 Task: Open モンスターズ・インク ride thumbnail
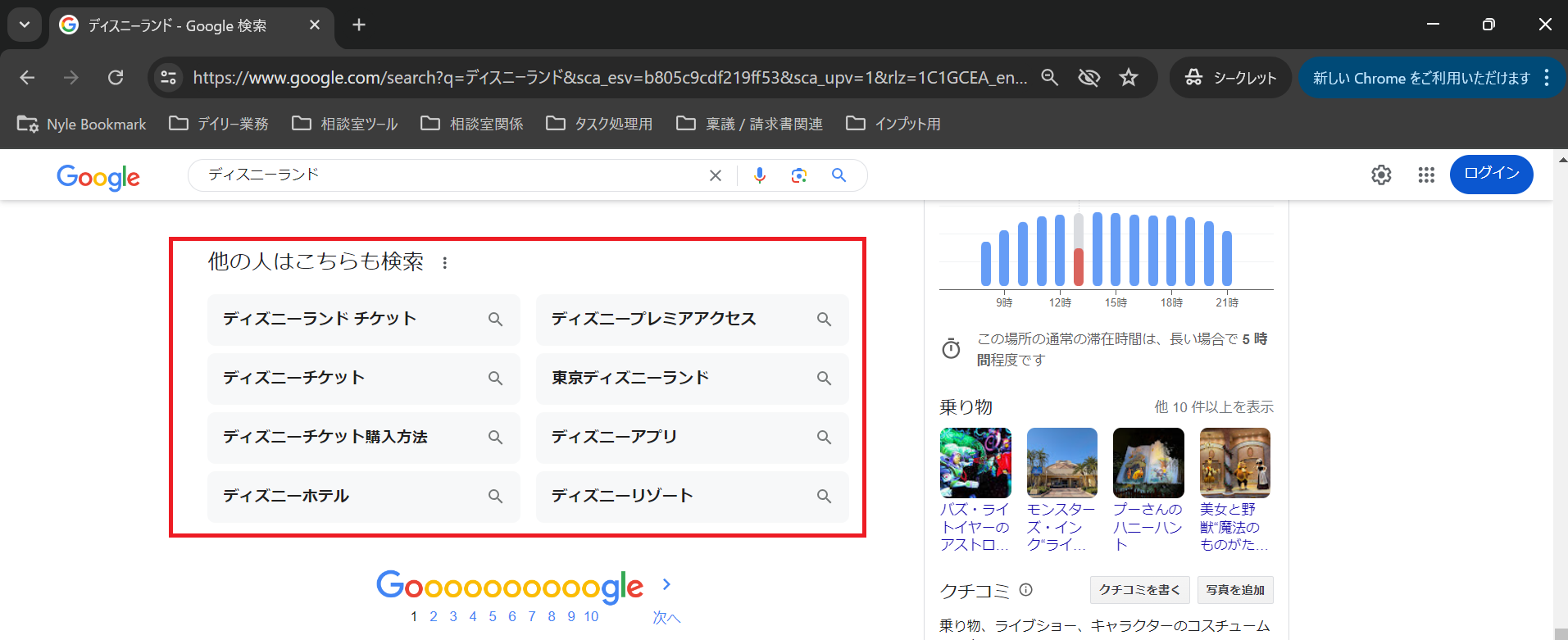coord(1062,463)
